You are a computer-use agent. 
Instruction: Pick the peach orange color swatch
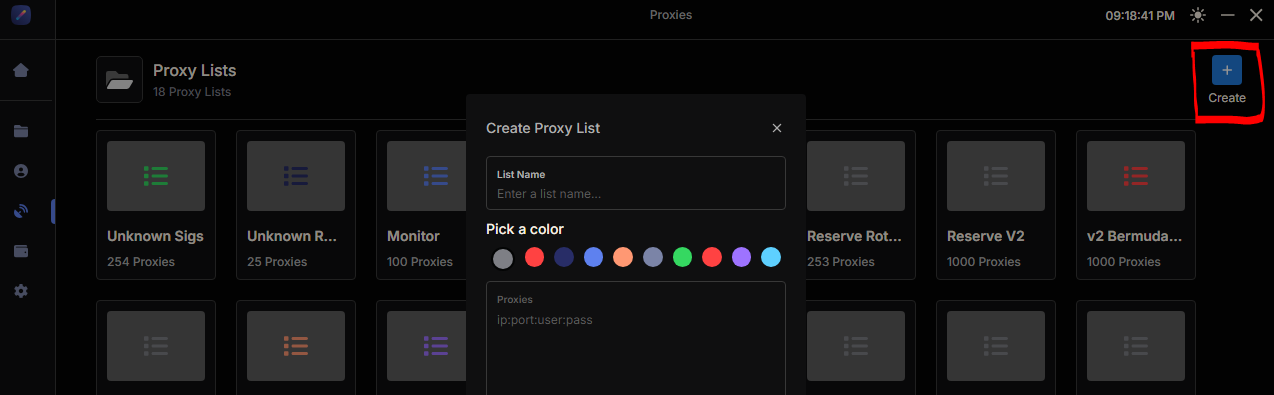tap(623, 258)
